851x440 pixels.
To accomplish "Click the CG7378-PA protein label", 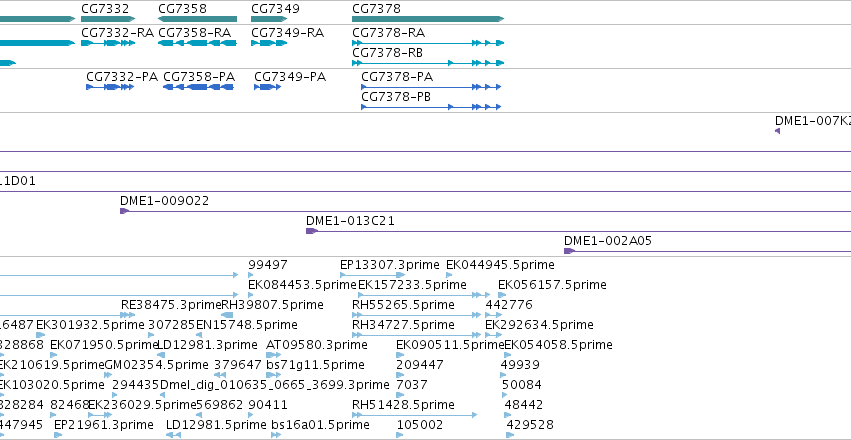I will [x=397, y=77].
